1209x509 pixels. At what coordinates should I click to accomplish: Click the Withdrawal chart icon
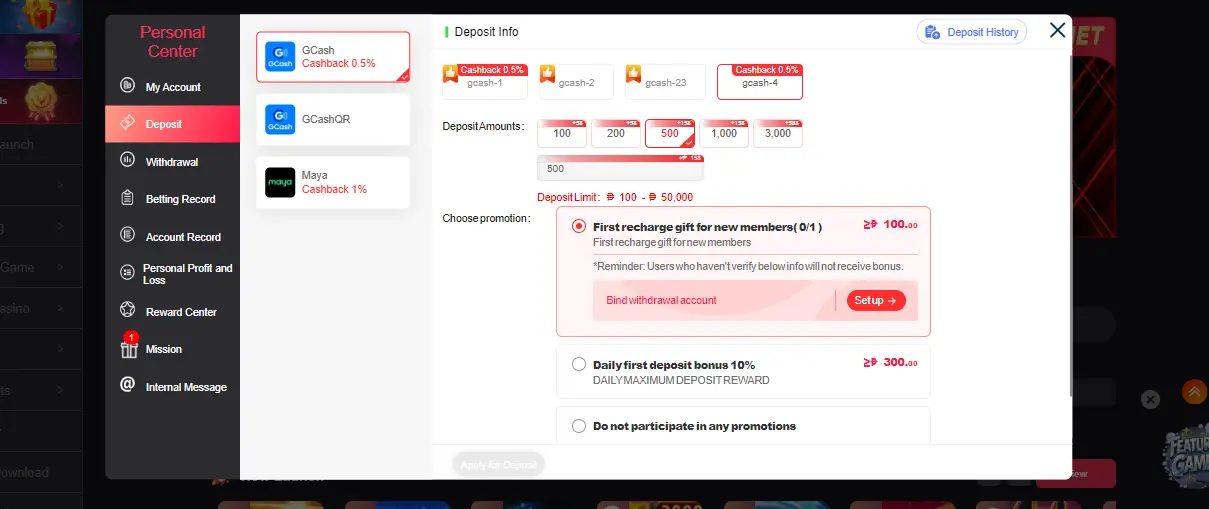[127, 160]
